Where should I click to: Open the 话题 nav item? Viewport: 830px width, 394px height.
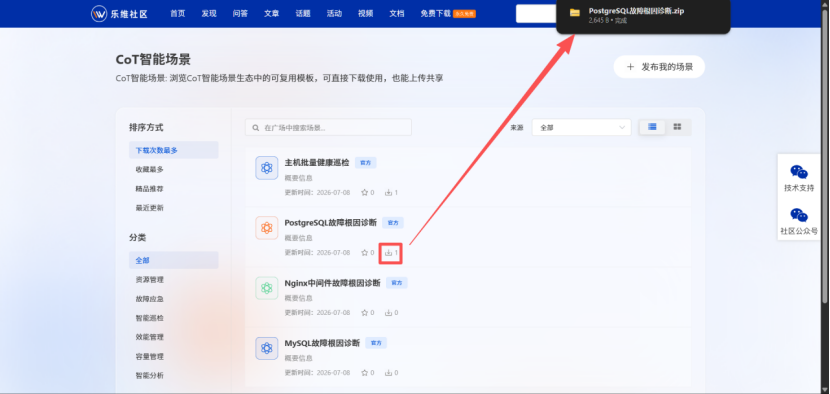point(303,14)
